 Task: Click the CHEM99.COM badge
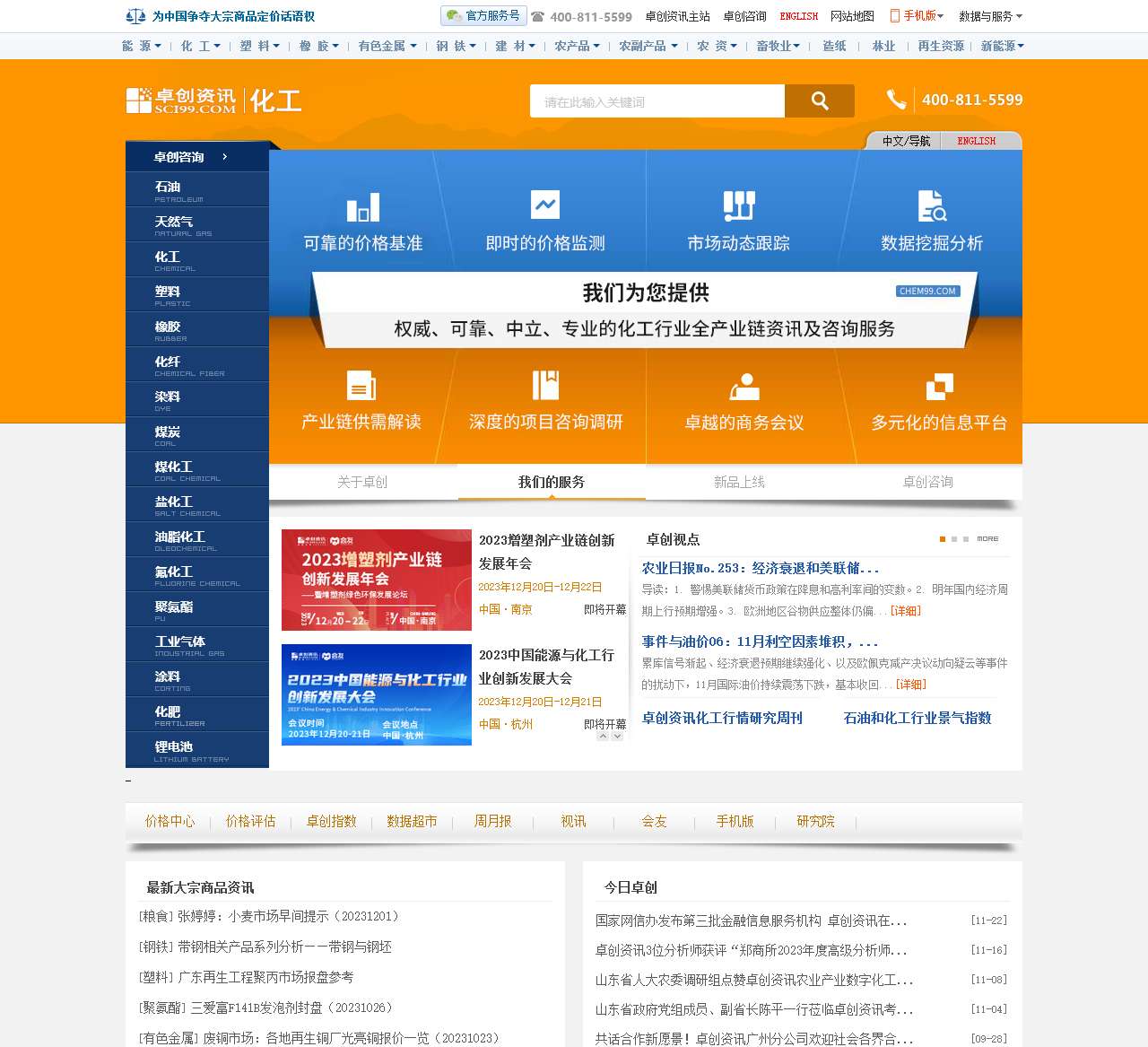927,292
